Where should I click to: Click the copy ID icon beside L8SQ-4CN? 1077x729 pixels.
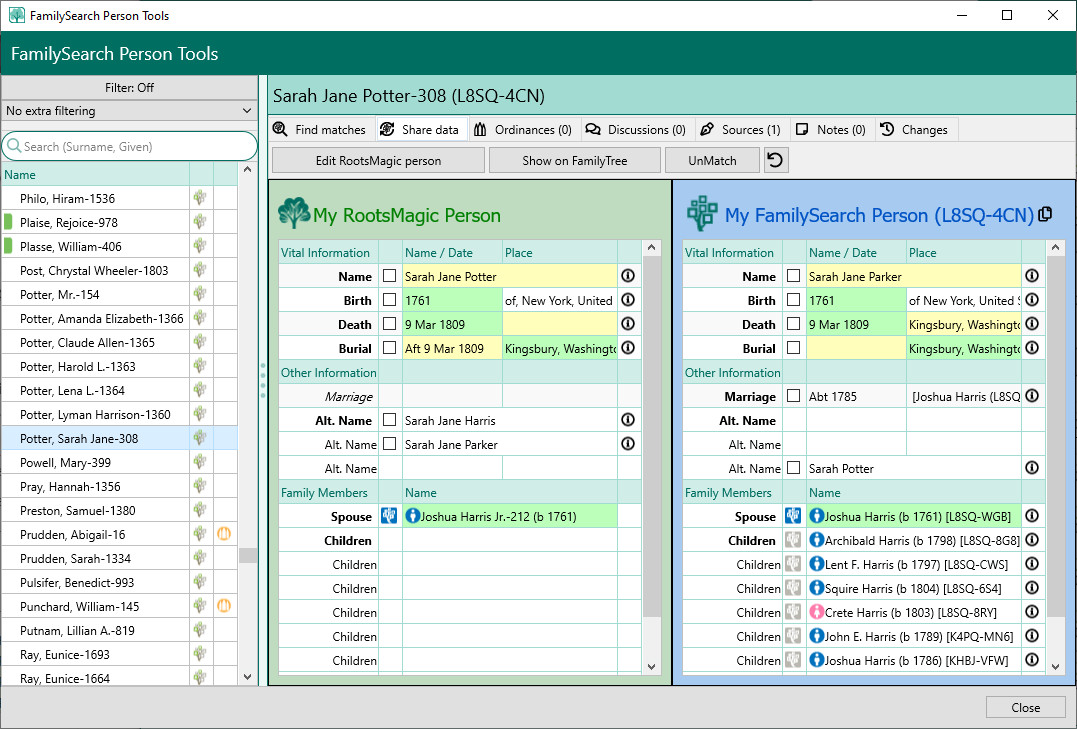click(1045, 215)
